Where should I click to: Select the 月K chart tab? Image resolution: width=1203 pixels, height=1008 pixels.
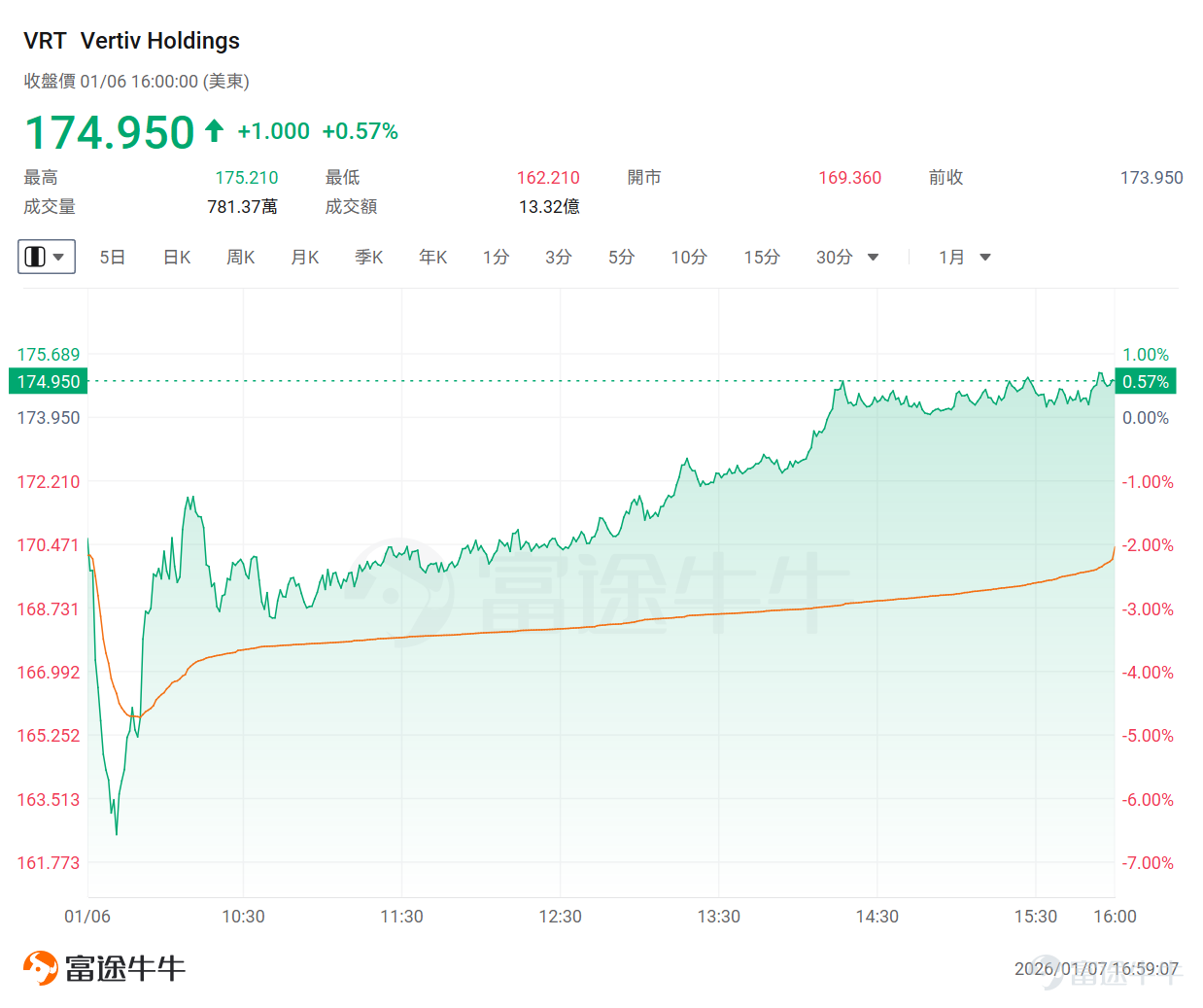coord(305,258)
